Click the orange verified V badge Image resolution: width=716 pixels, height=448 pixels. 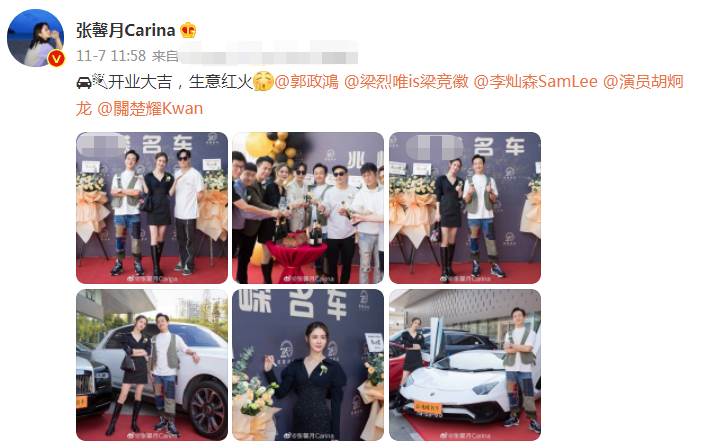pyautogui.click(x=57, y=58)
